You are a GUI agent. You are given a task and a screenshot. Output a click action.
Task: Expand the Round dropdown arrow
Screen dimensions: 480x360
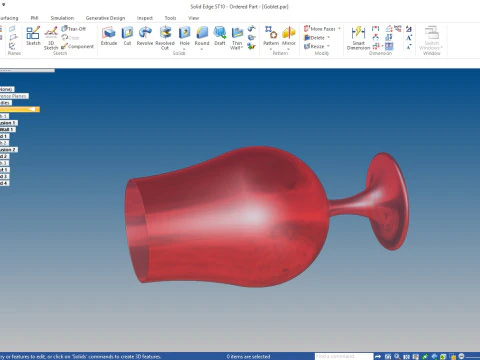pos(202,49)
